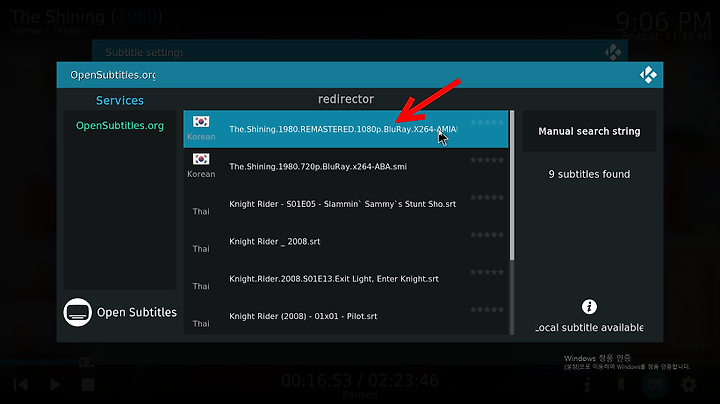Open the Manual search string option

pyautogui.click(x=589, y=131)
